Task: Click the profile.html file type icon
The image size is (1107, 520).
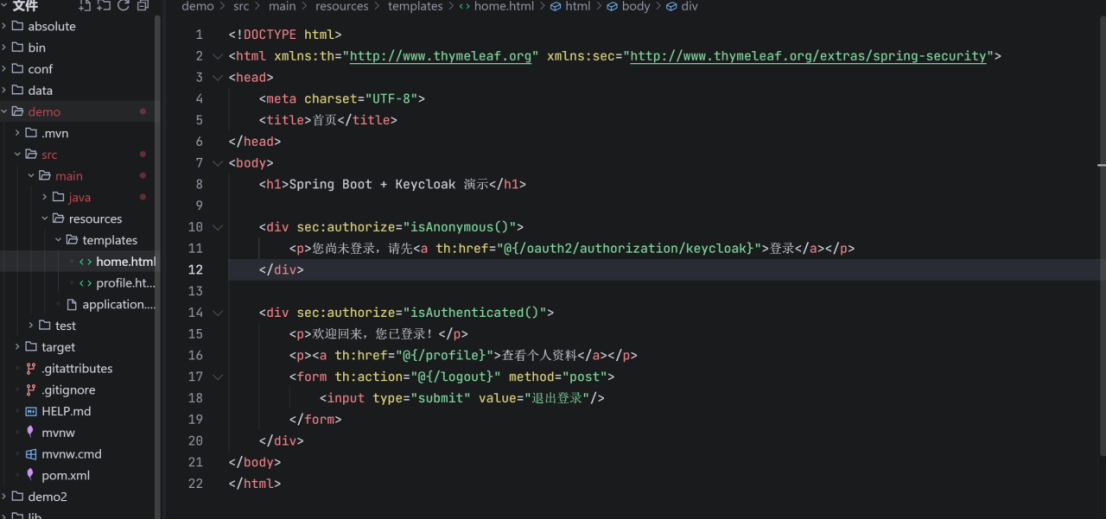Action: click(85, 283)
